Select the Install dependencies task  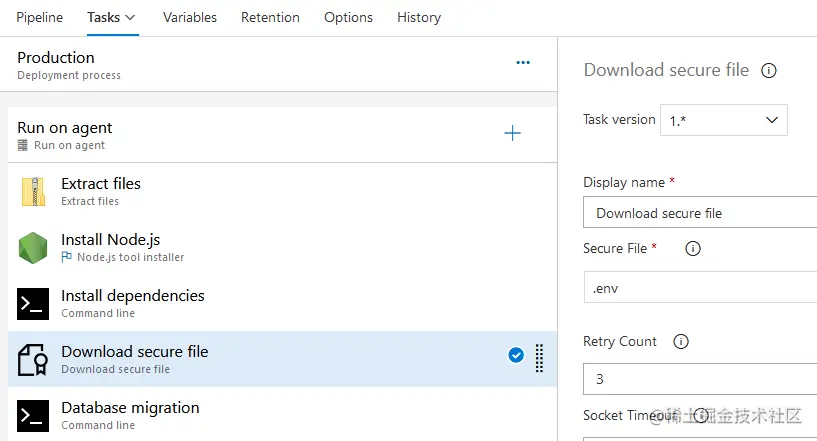click(282, 303)
